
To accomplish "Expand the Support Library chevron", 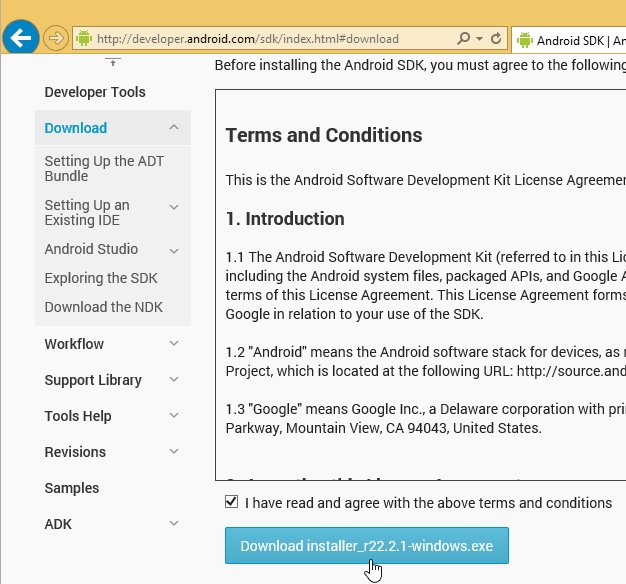I will (174, 379).
